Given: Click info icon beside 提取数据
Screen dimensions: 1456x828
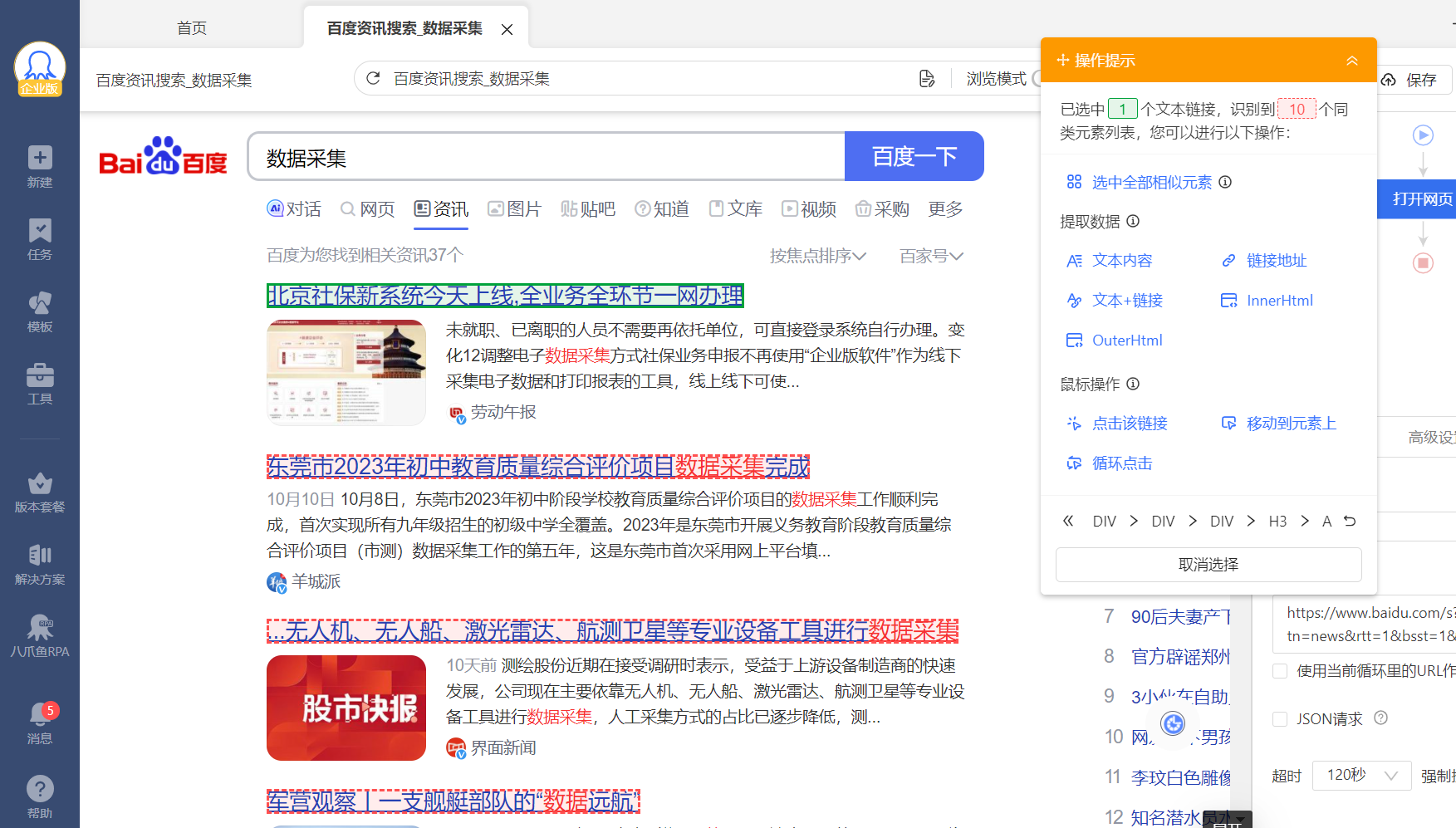Looking at the screenshot, I should coord(1133,221).
